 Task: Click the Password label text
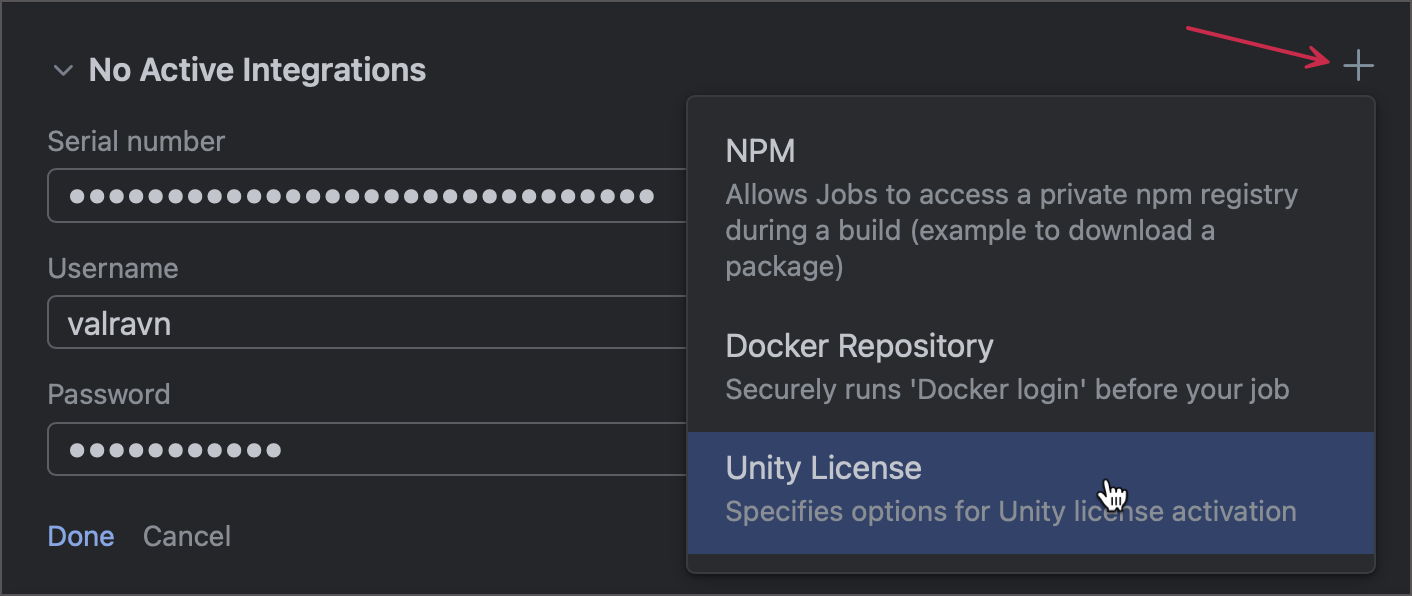tap(109, 394)
